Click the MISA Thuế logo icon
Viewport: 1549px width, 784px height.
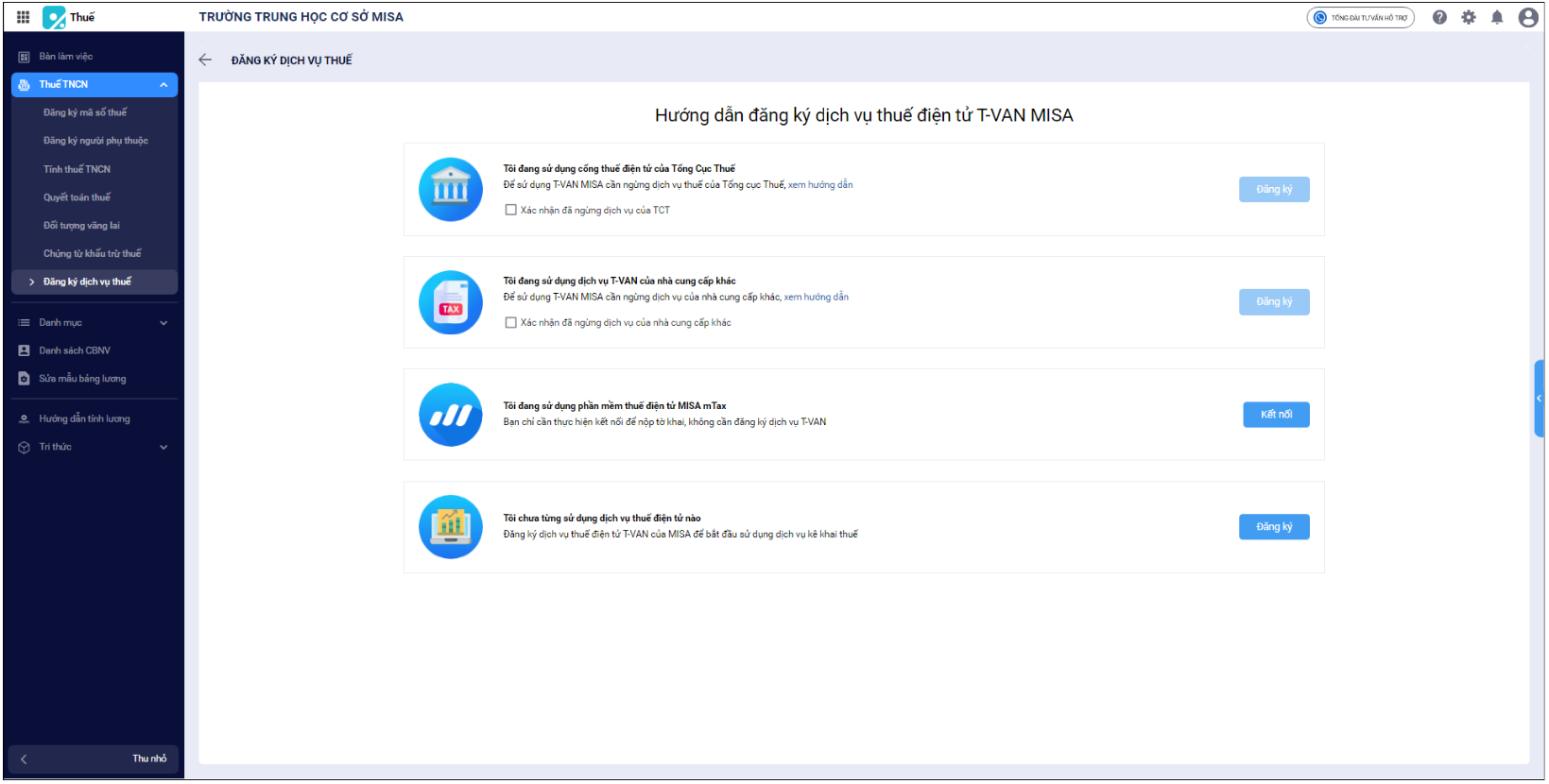(x=54, y=17)
